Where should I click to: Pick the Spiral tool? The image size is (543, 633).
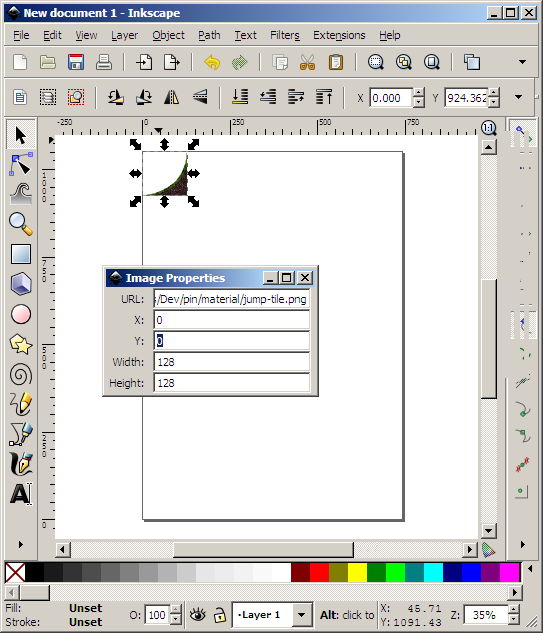pyautogui.click(x=21, y=374)
